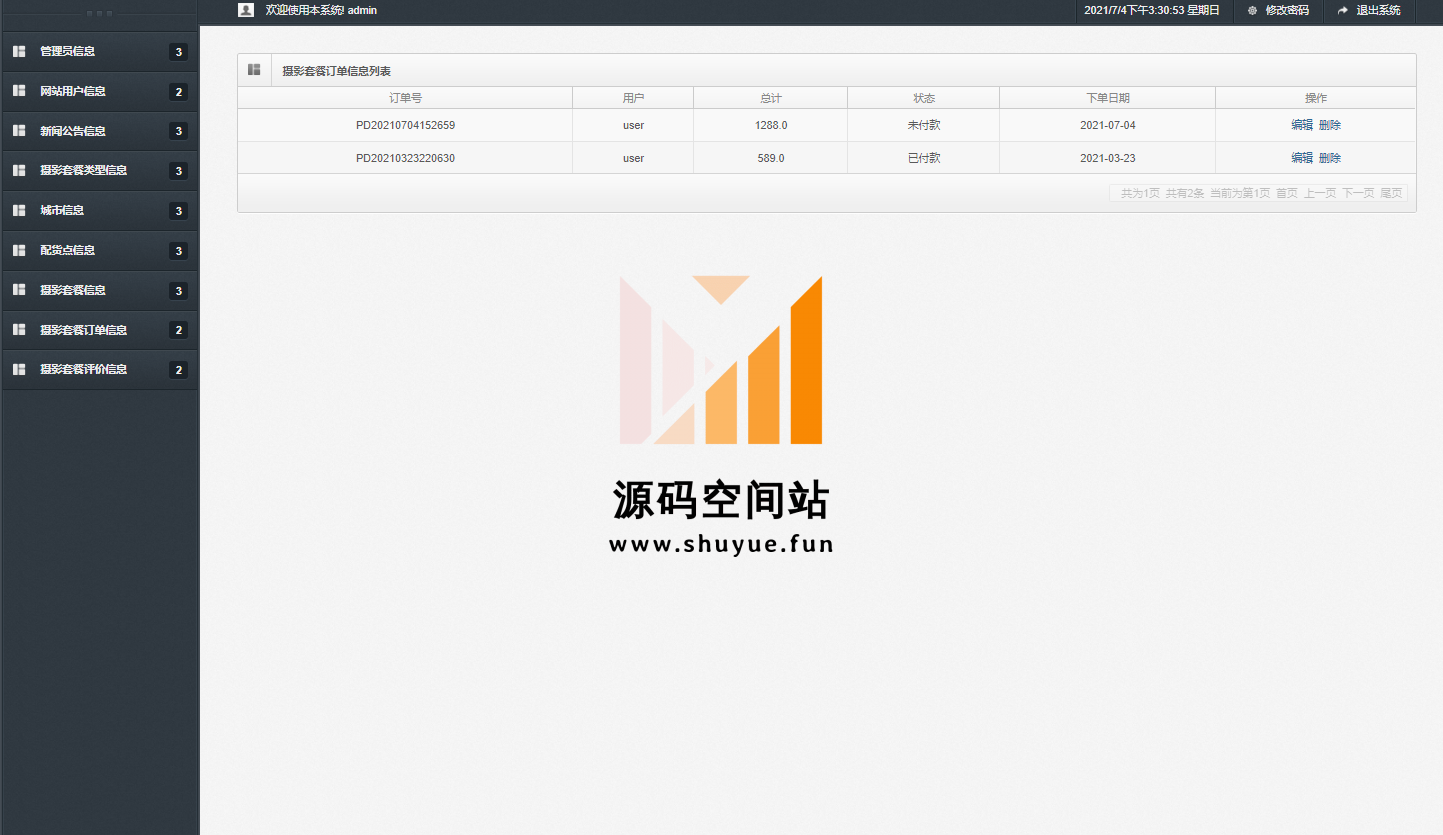Open the 摄影套餐订单信息 menu

[x=100, y=330]
